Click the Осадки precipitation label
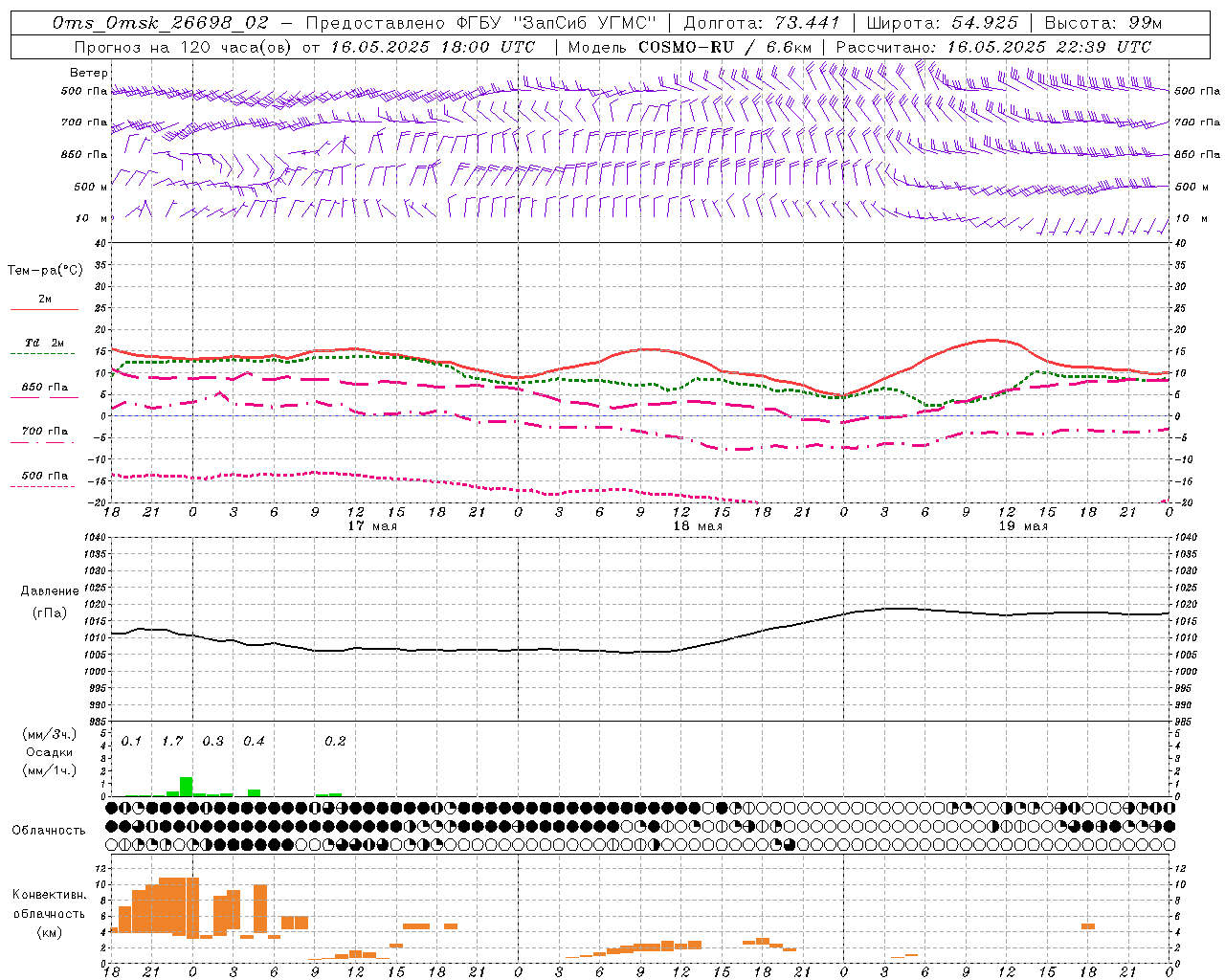1225x980 pixels. pos(50,752)
